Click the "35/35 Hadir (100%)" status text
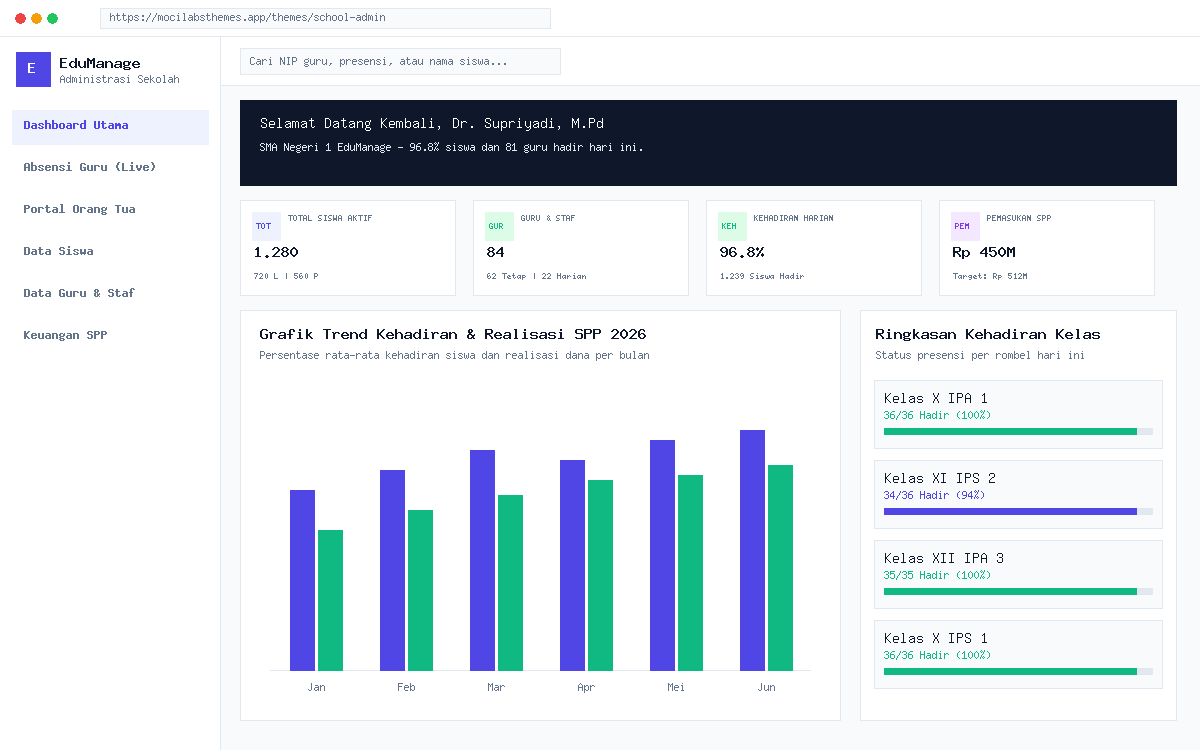This screenshot has height=750, width=1200. [937, 575]
